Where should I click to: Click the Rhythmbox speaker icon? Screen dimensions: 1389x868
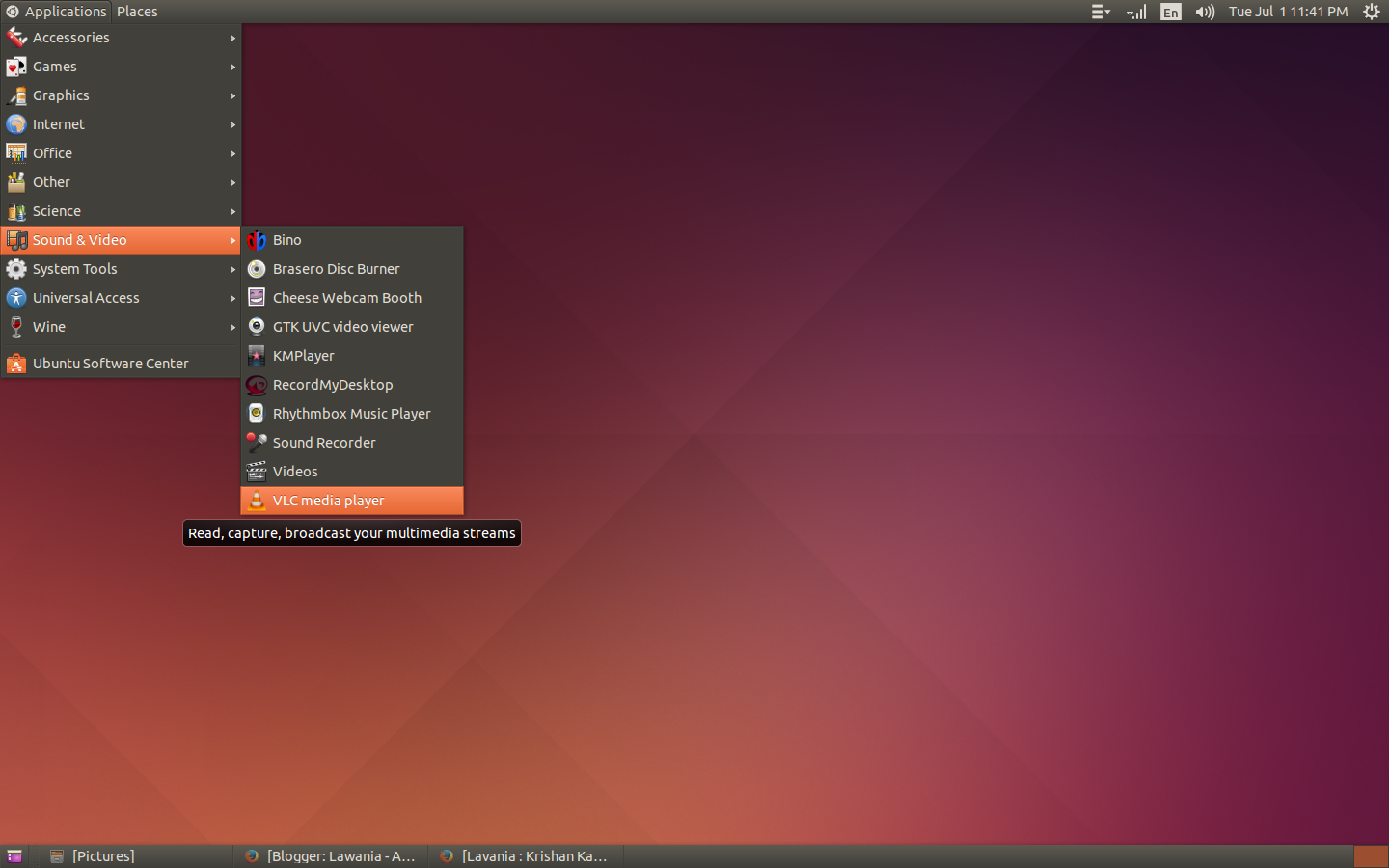[x=257, y=414]
